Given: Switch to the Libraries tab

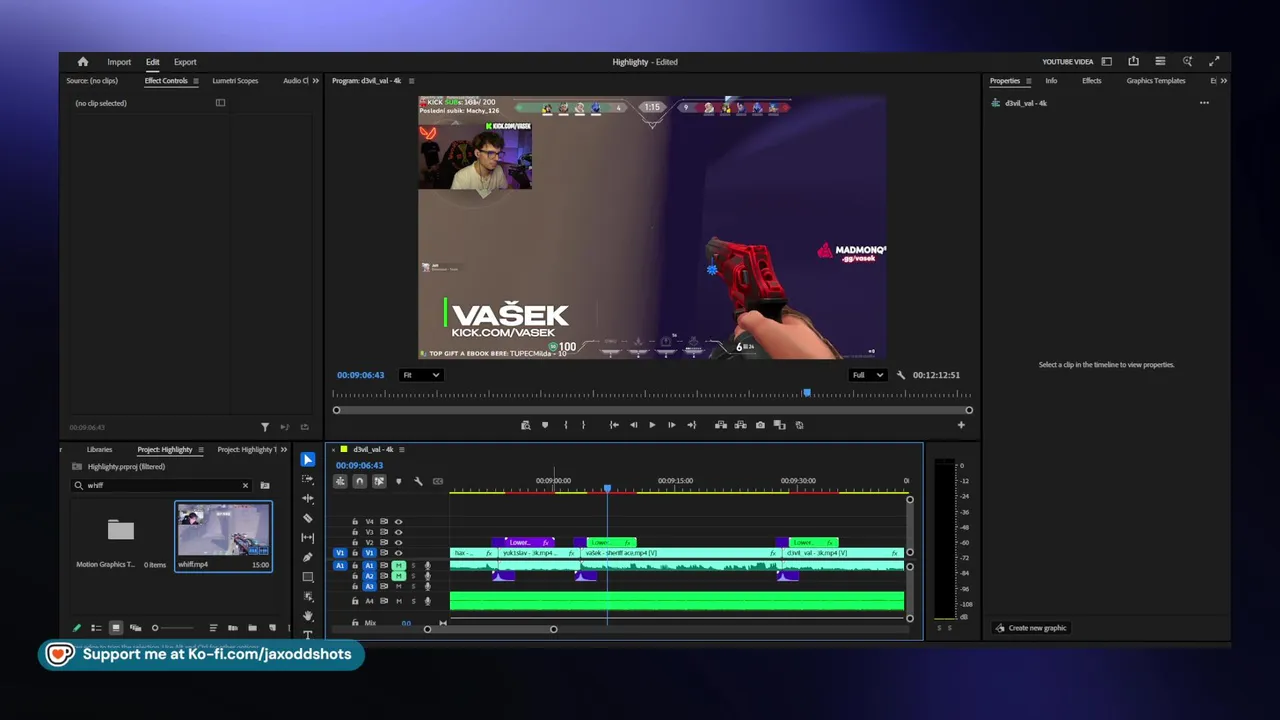Looking at the screenshot, I should click(x=99, y=450).
